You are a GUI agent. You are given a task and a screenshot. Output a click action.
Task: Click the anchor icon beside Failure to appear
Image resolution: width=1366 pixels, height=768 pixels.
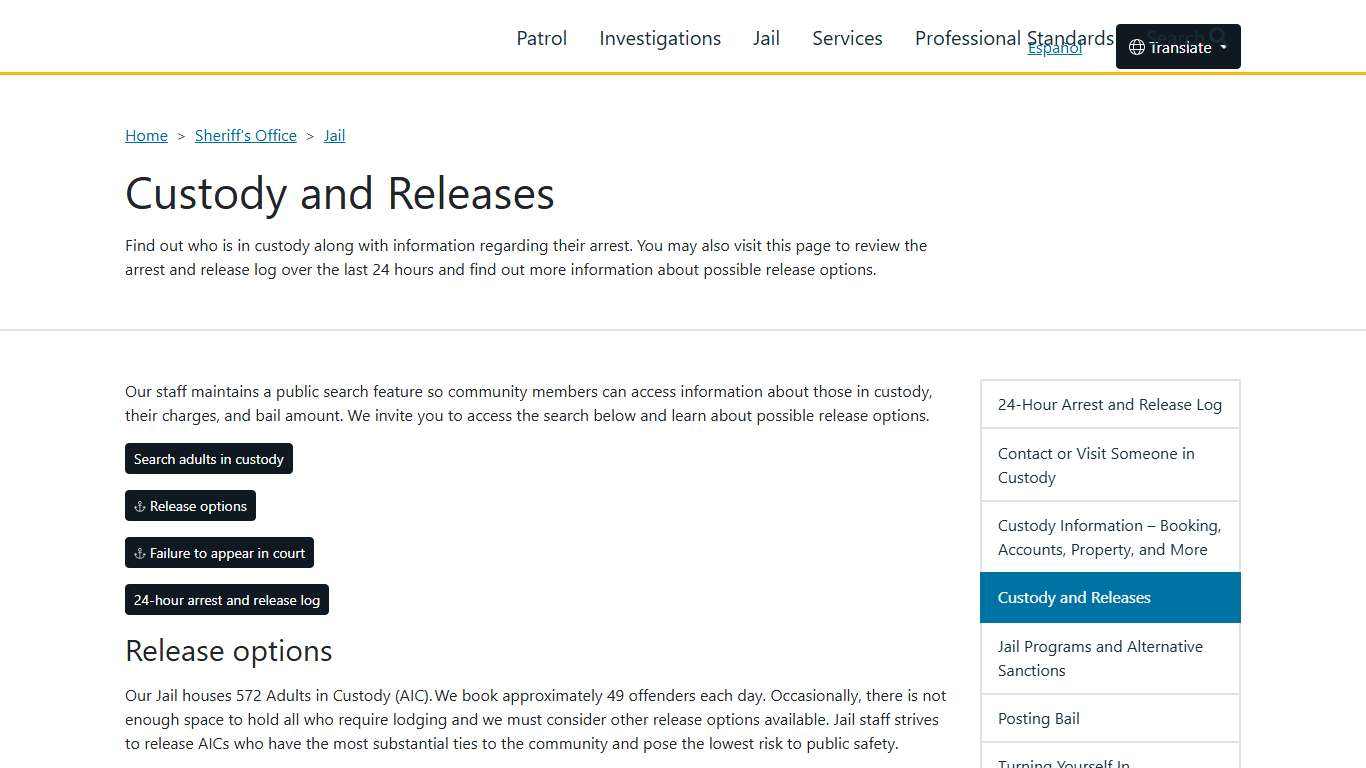click(x=138, y=553)
